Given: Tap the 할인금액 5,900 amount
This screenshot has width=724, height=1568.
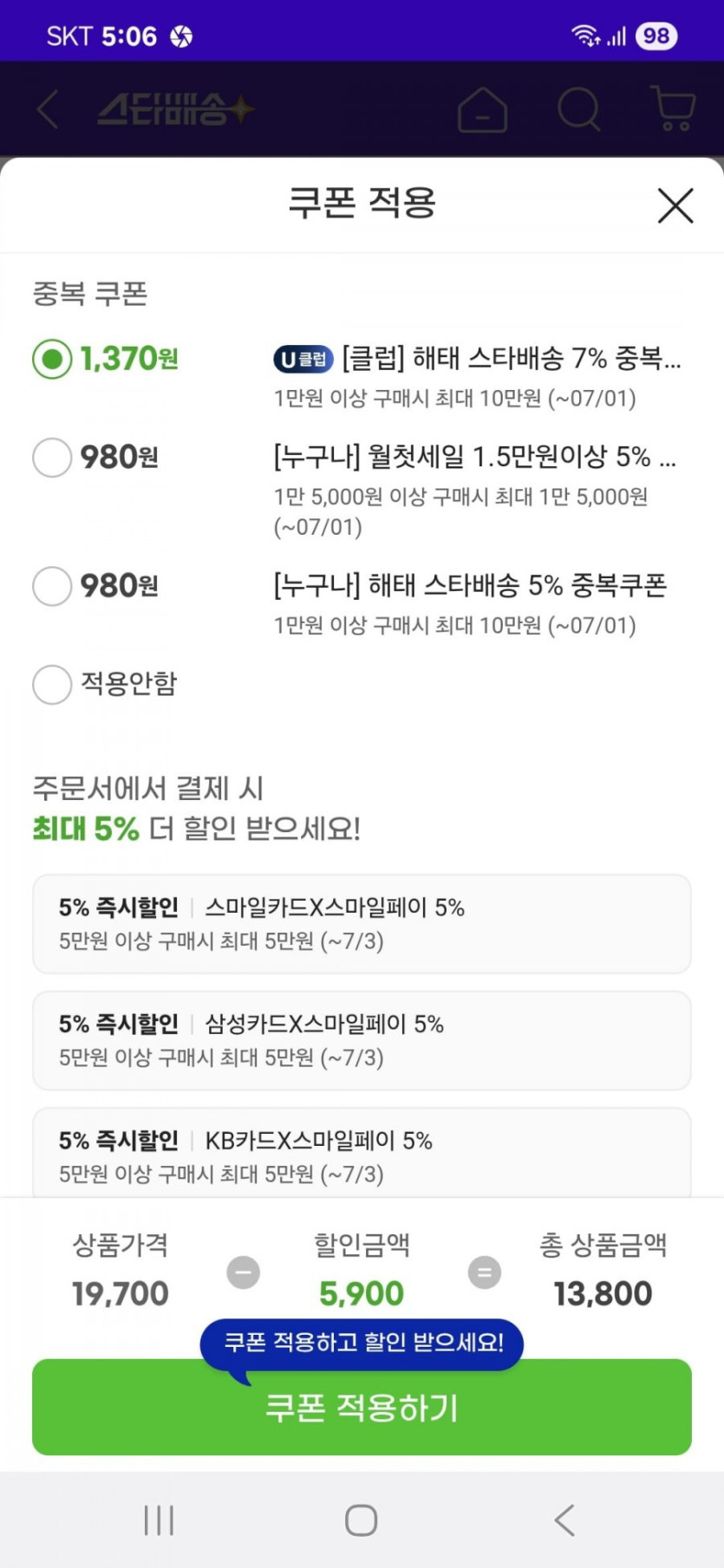Looking at the screenshot, I should (362, 1293).
